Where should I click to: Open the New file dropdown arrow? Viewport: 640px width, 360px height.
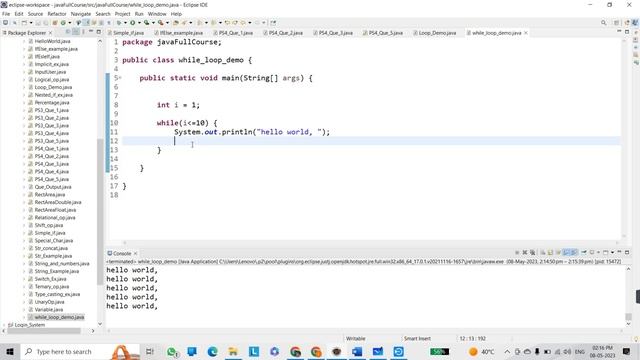pyautogui.click(x=31, y=23)
